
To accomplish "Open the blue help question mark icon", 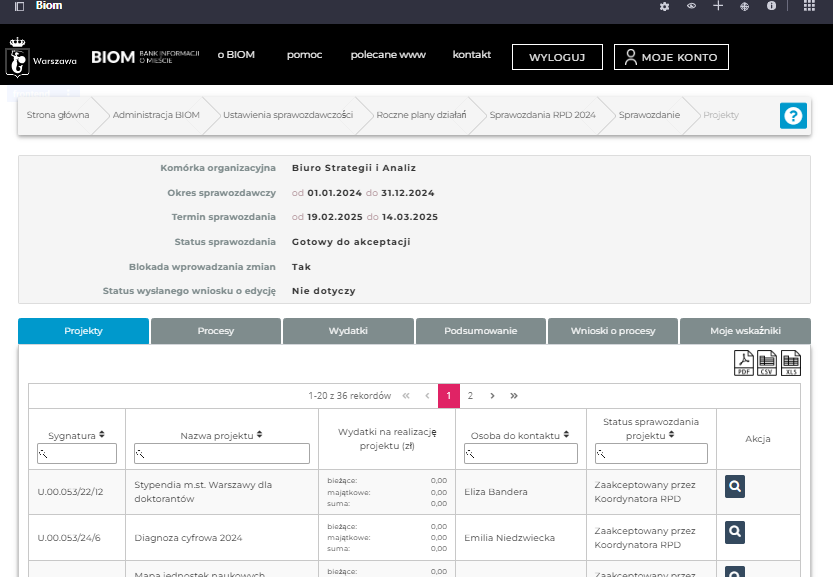I will [793, 116].
